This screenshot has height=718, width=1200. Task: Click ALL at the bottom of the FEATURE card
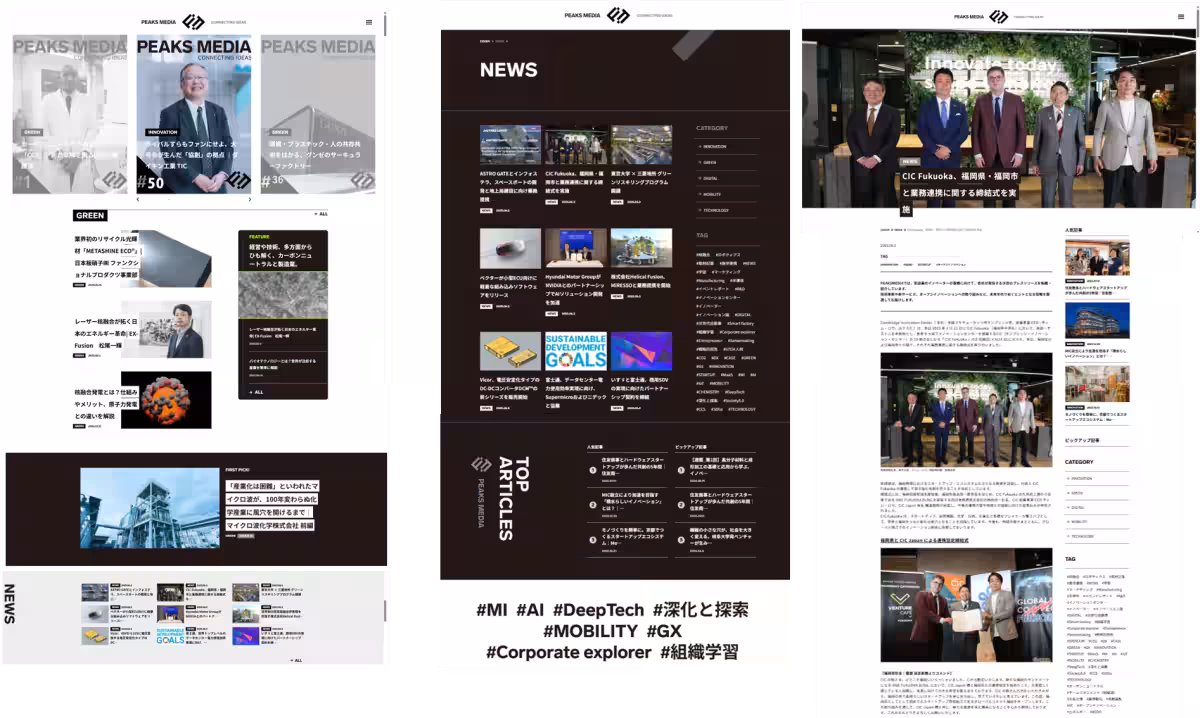(256, 392)
